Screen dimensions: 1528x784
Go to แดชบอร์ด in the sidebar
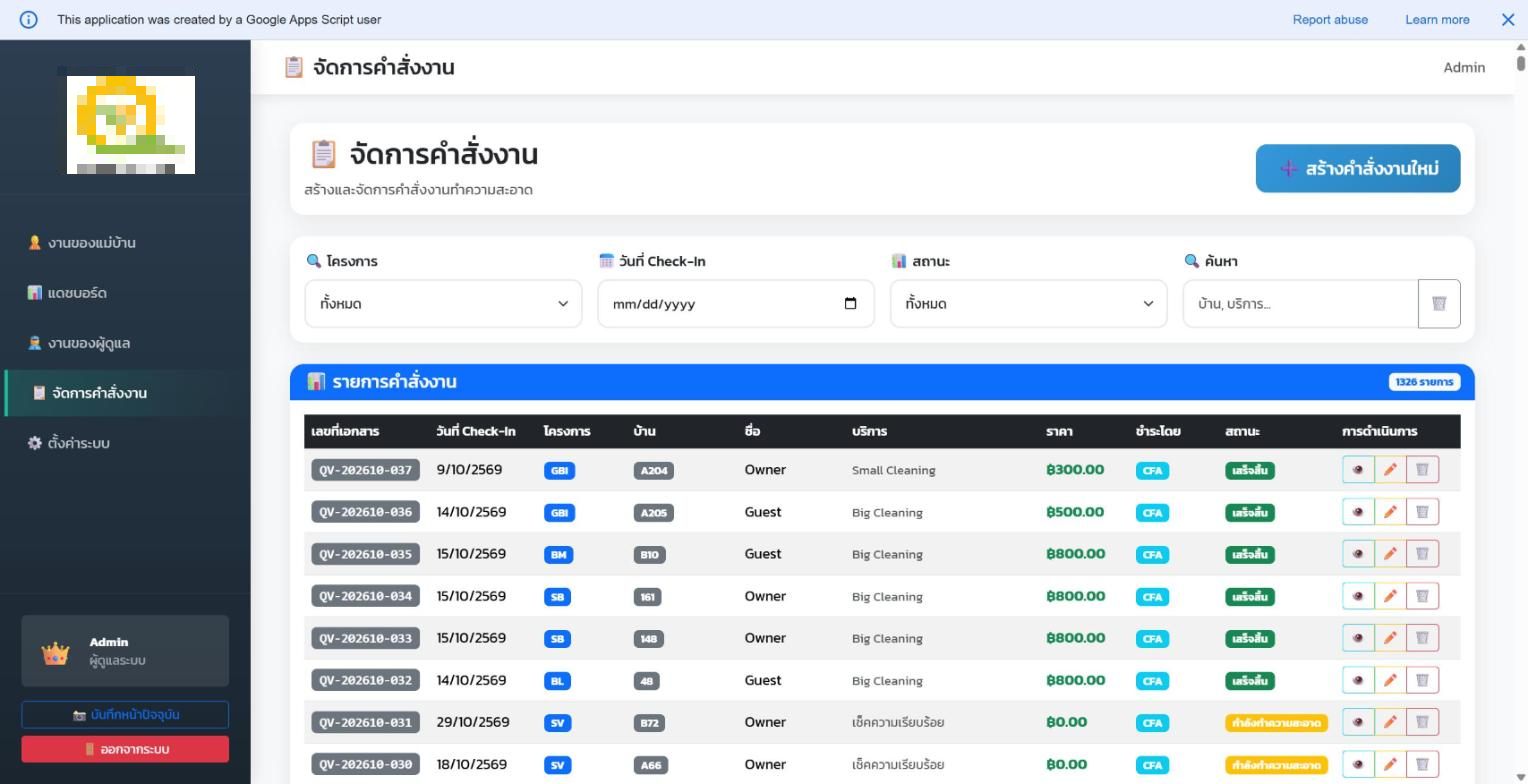pos(125,293)
